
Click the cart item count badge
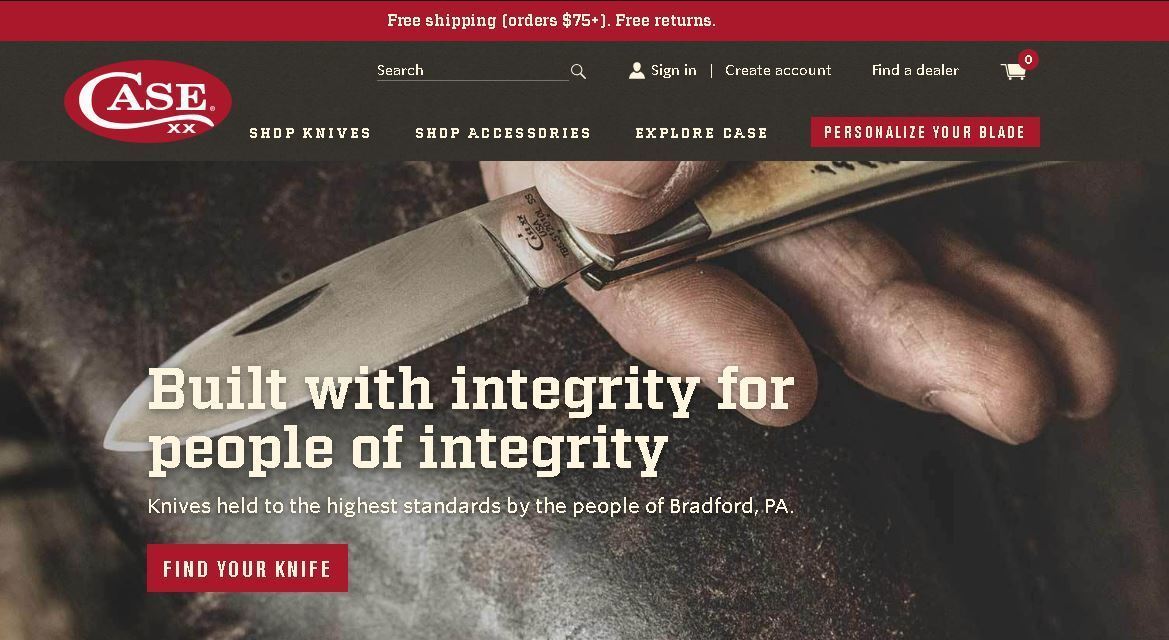click(1028, 60)
